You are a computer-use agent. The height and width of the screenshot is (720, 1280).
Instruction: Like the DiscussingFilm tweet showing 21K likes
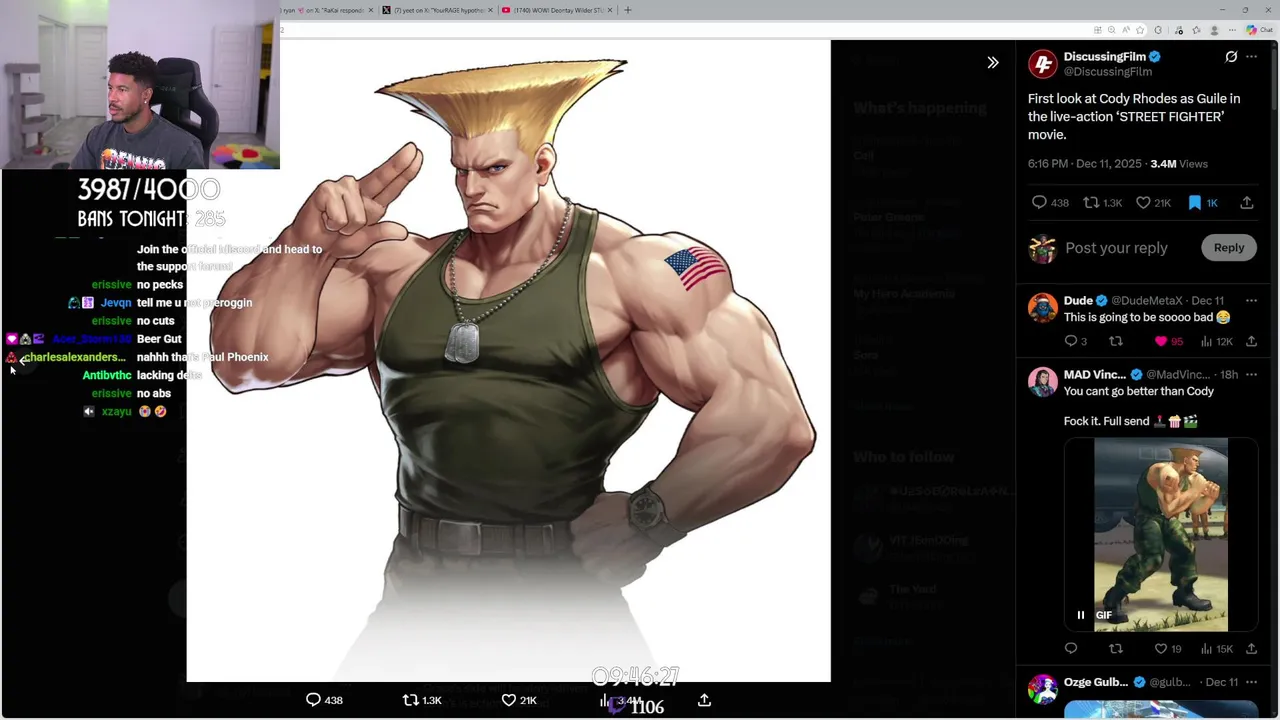click(x=1153, y=202)
